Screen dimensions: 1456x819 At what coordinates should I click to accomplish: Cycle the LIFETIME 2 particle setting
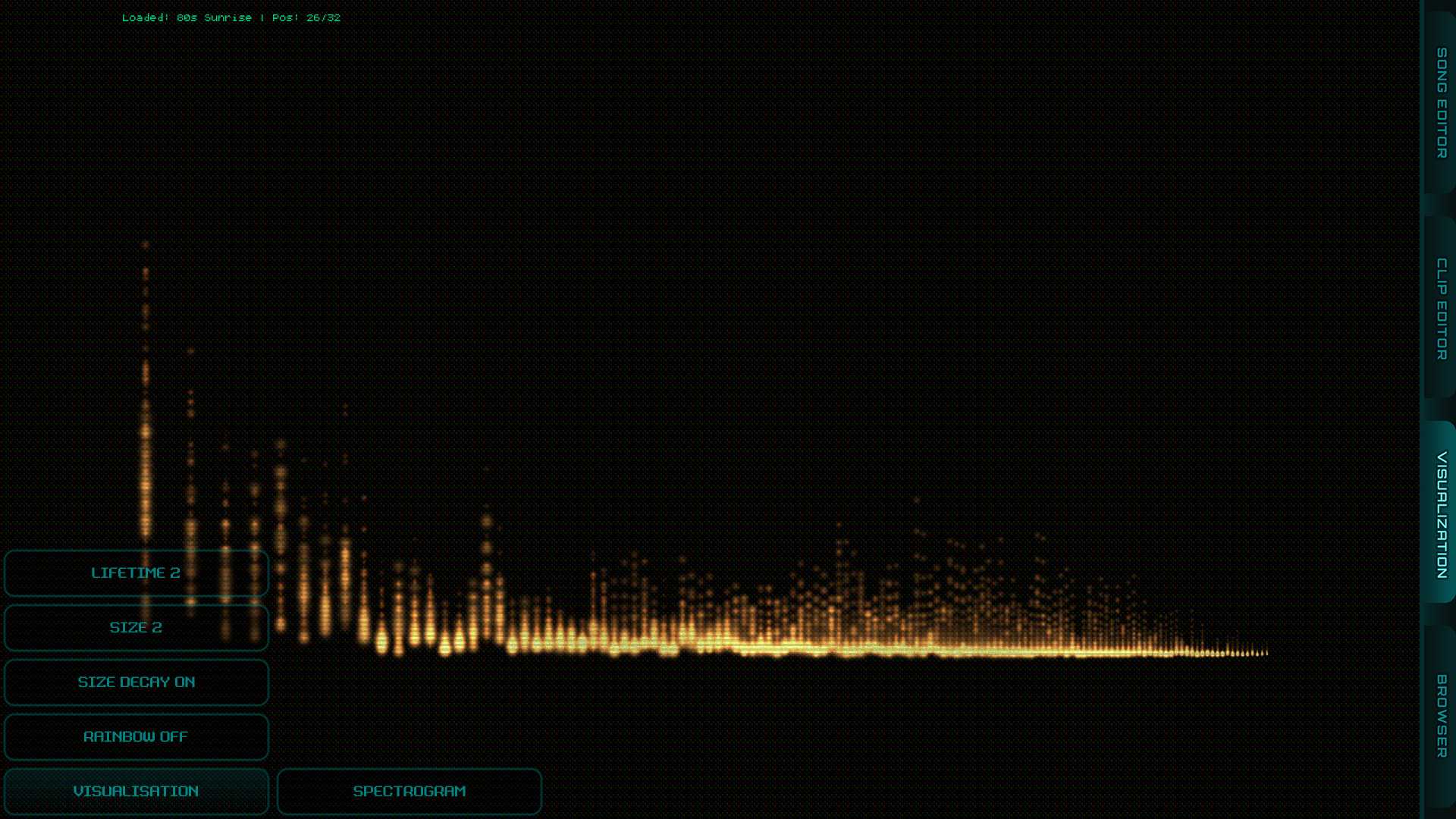[x=136, y=573]
